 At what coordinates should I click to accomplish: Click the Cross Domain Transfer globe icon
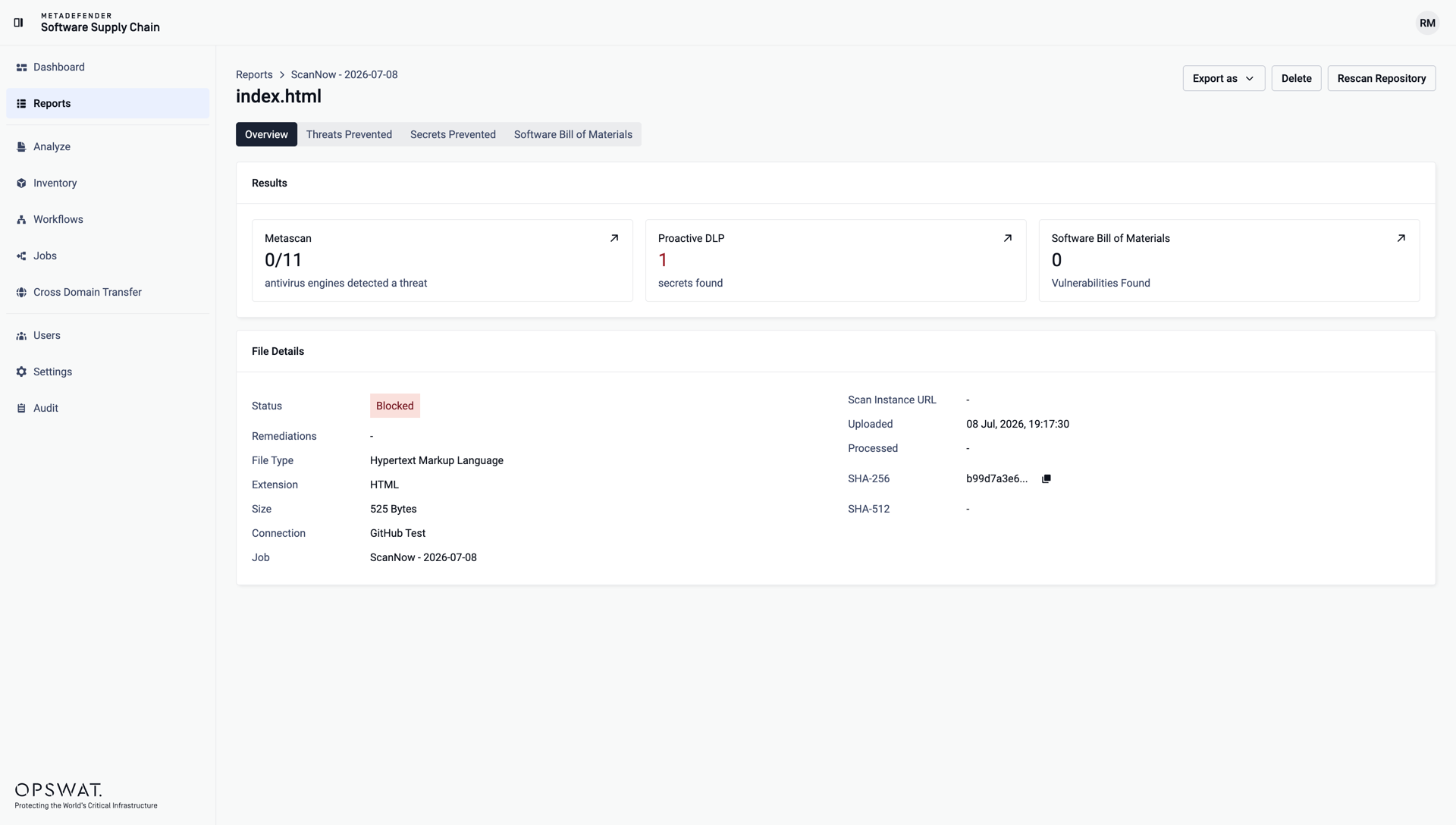(x=21, y=293)
